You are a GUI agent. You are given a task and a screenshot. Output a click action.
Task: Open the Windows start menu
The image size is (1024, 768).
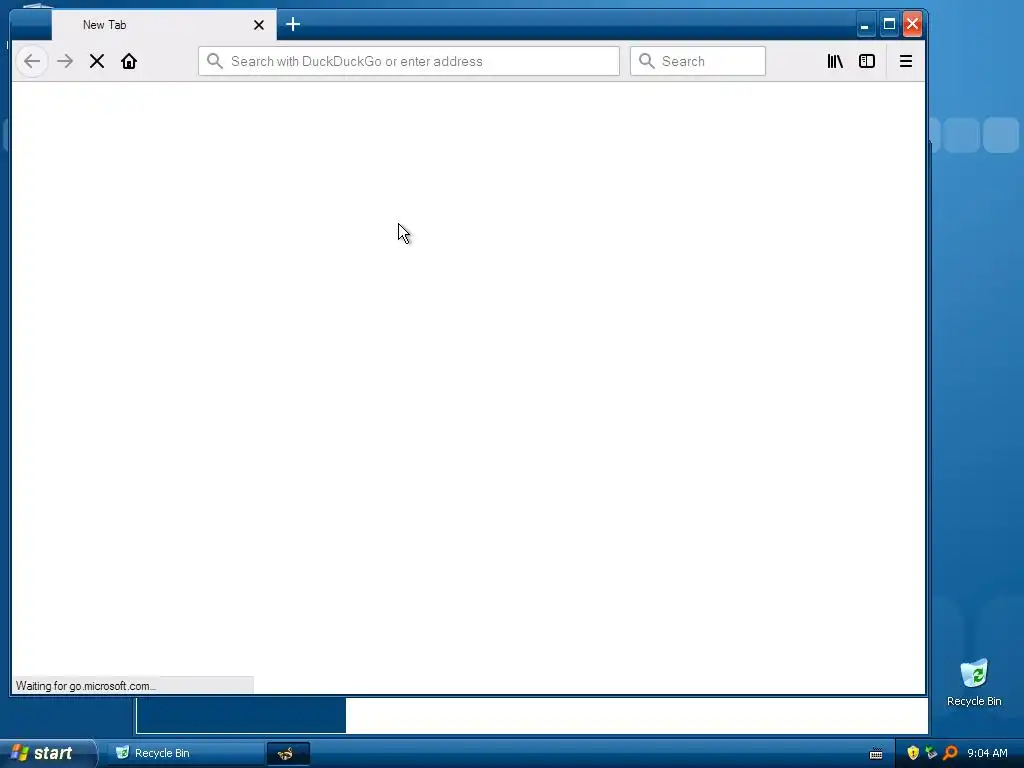47,753
